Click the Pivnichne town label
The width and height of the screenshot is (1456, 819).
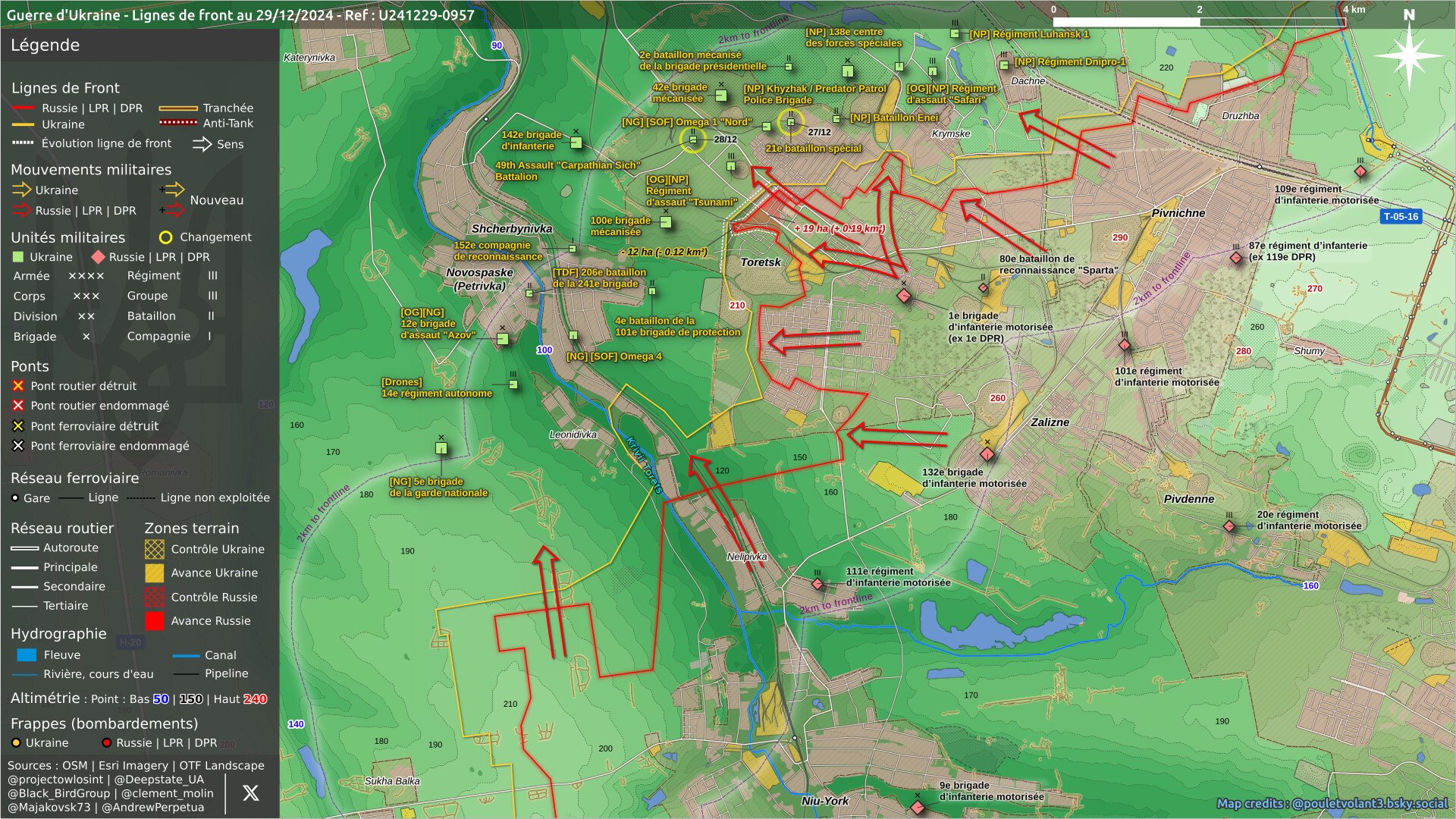[1178, 213]
